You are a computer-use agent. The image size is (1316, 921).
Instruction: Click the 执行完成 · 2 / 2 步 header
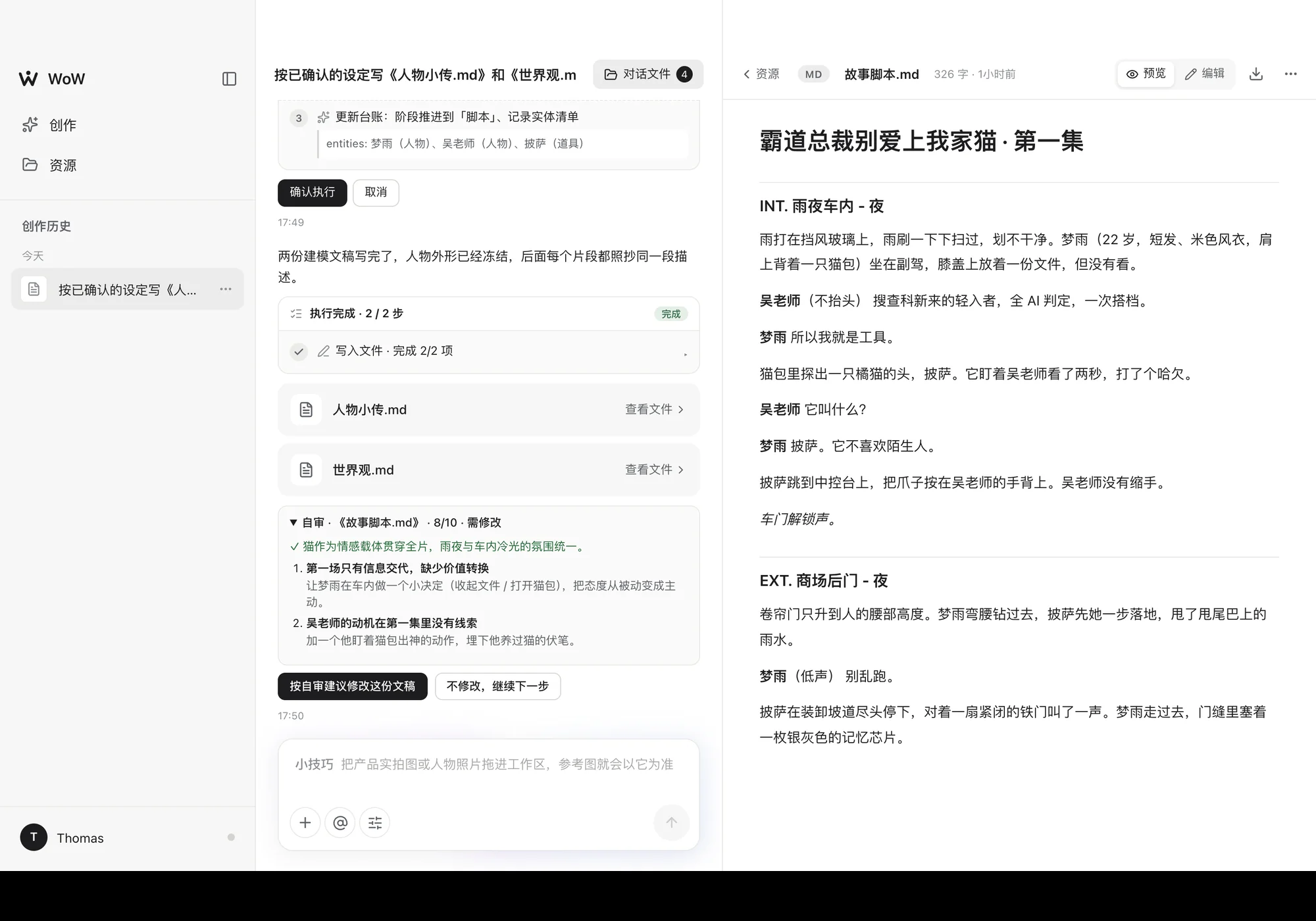(488, 314)
